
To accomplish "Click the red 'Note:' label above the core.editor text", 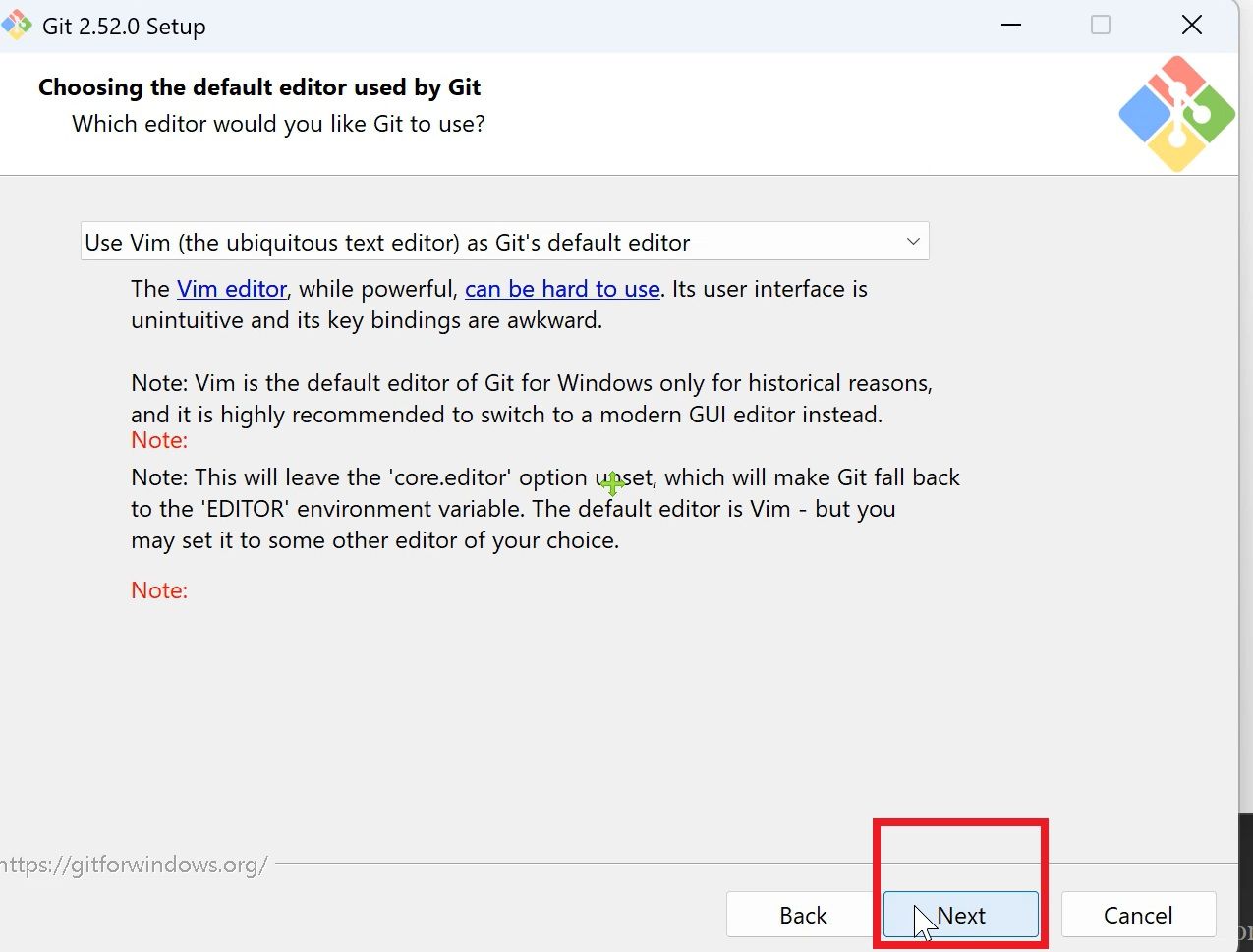I will [x=159, y=440].
